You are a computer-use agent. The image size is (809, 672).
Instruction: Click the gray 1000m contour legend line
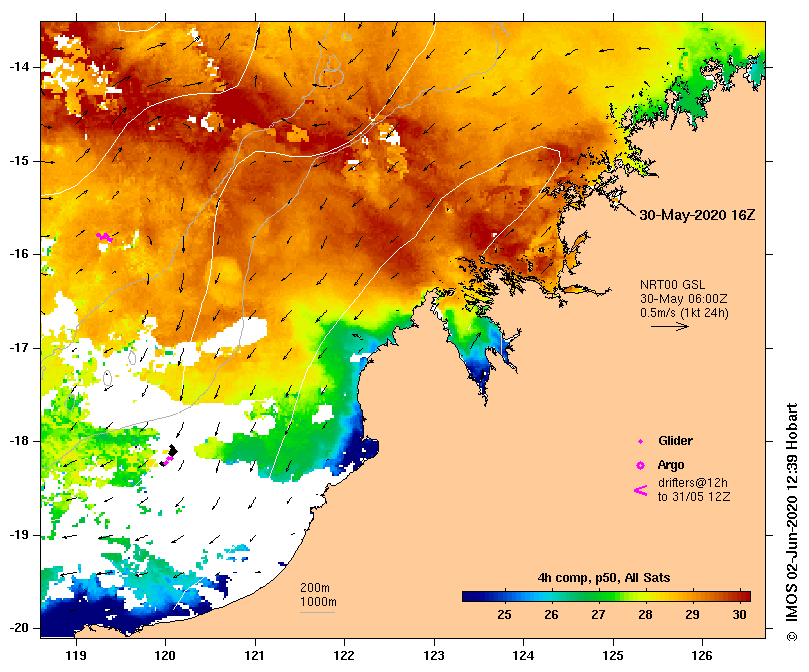click(317, 613)
